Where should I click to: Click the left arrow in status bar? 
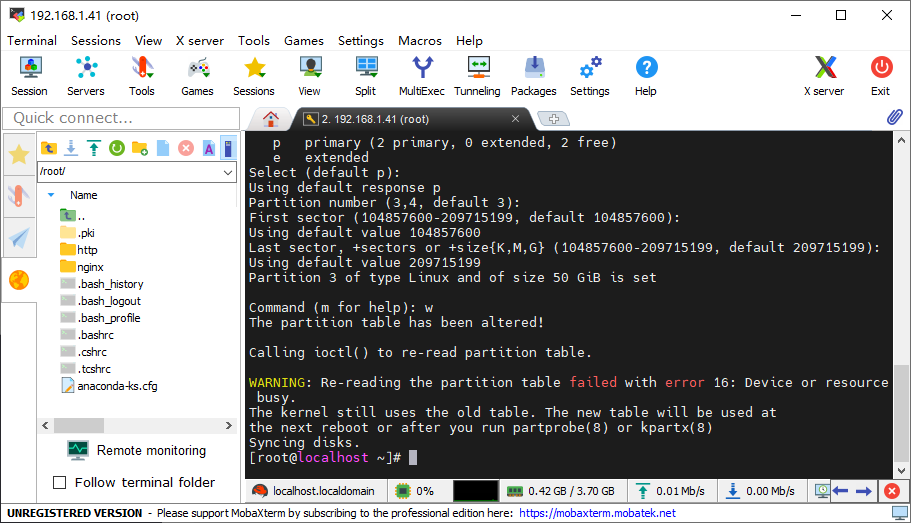coord(840,491)
